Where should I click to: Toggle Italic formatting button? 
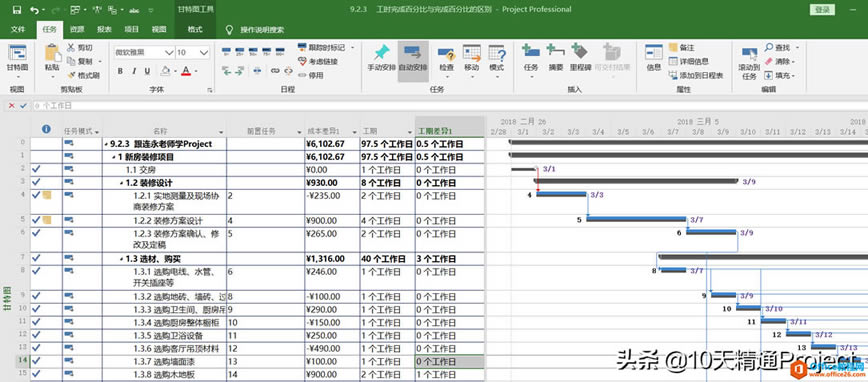click(x=134, y=71)
